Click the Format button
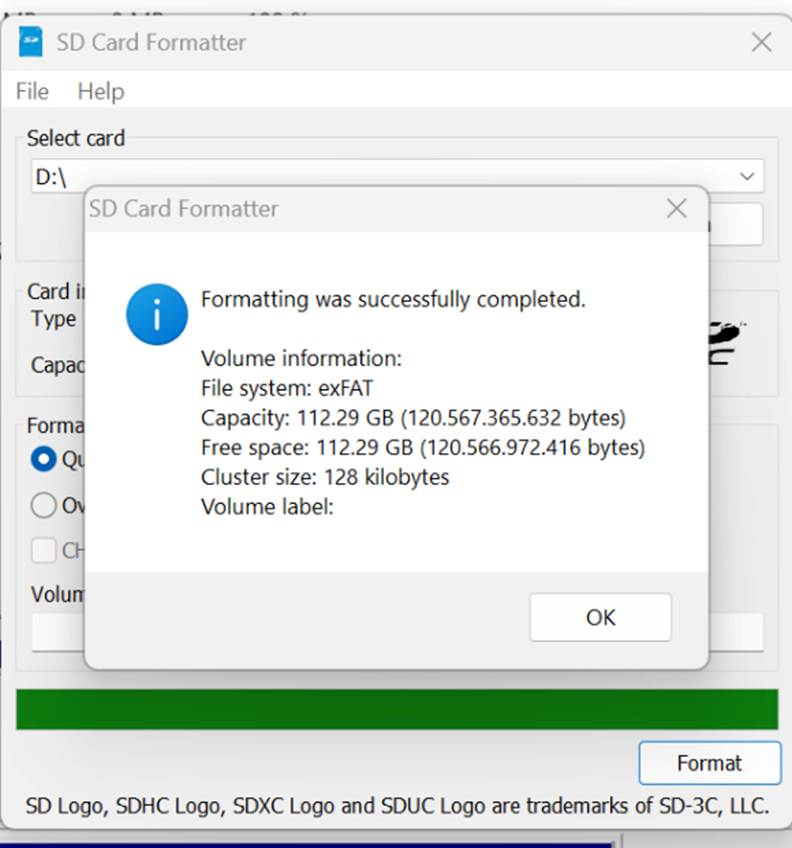This screenshot has height=848, width=792. tap(709, 763)
